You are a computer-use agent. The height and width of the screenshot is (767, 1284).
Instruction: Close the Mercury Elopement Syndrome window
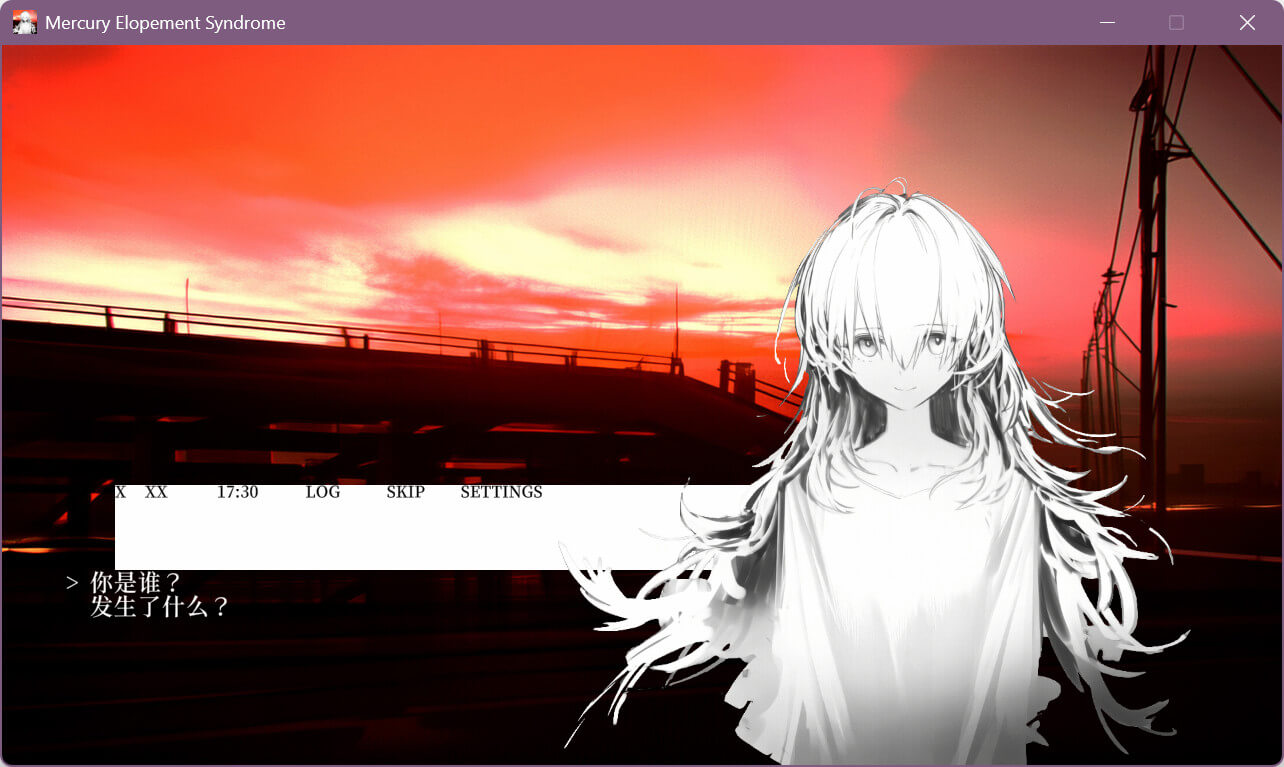coord(1247,22)
